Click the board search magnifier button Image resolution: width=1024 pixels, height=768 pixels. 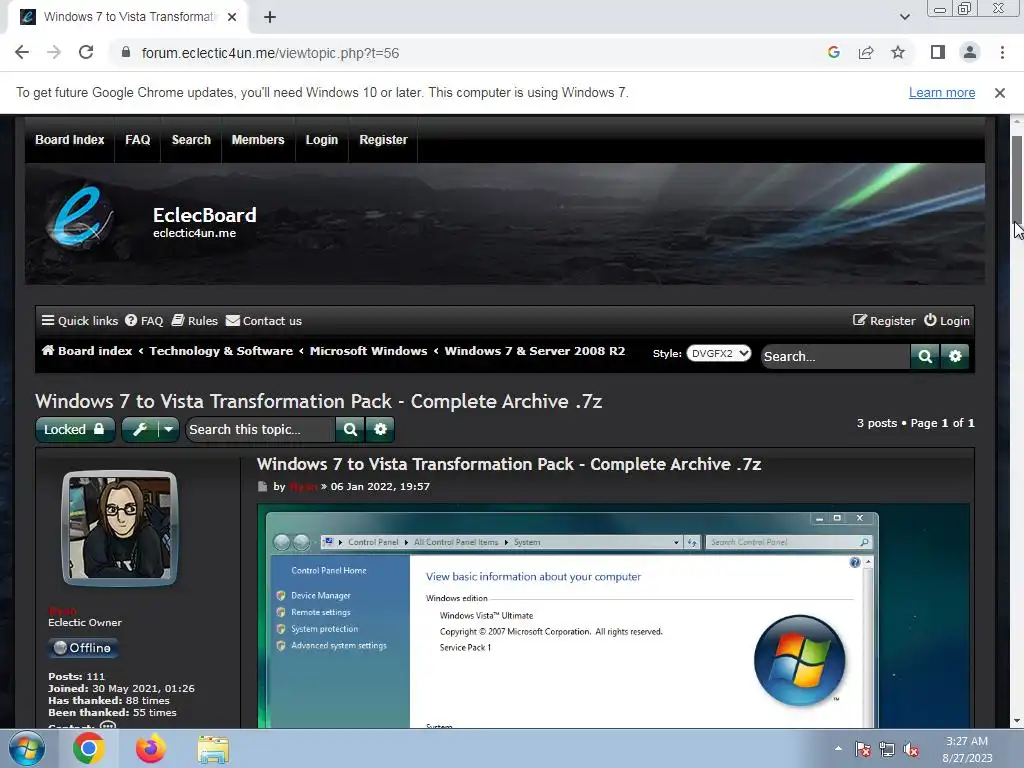click(925, 356)
